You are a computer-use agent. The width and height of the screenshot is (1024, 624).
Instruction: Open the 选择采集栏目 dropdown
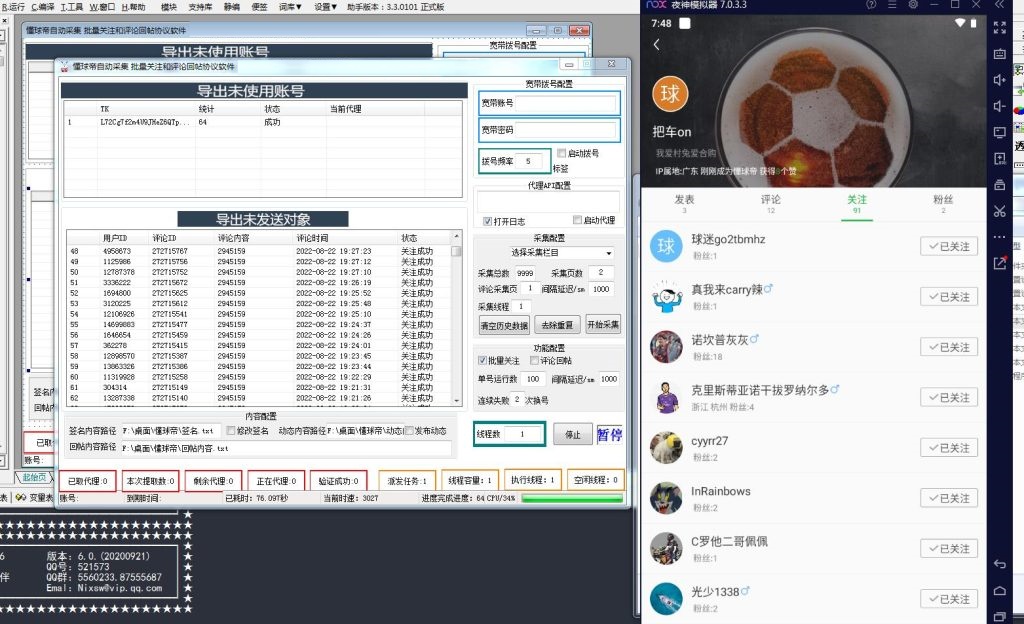coord(560,253)
